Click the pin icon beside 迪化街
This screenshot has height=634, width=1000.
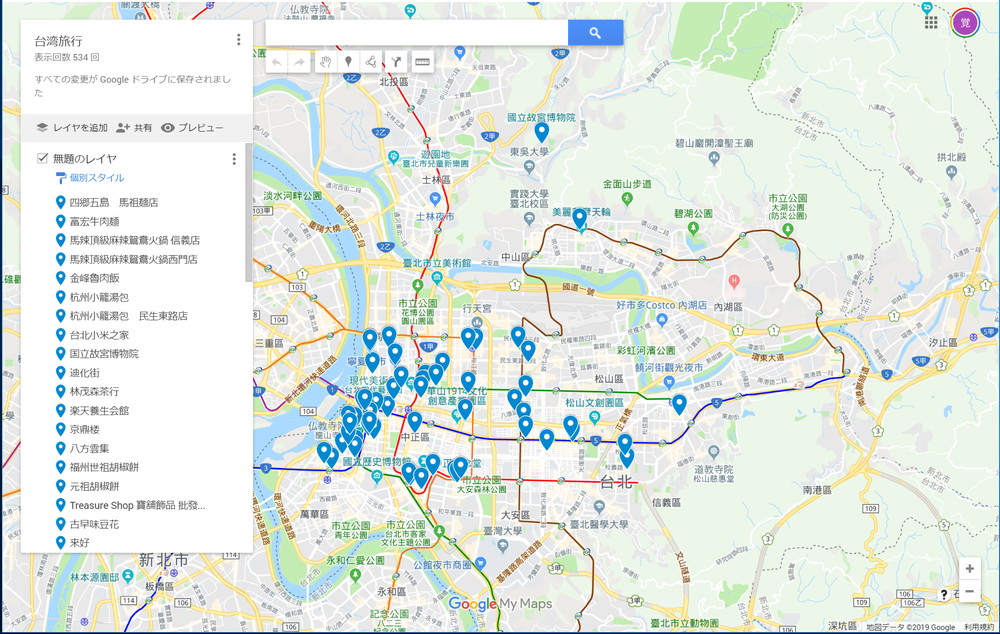(61, 372)
